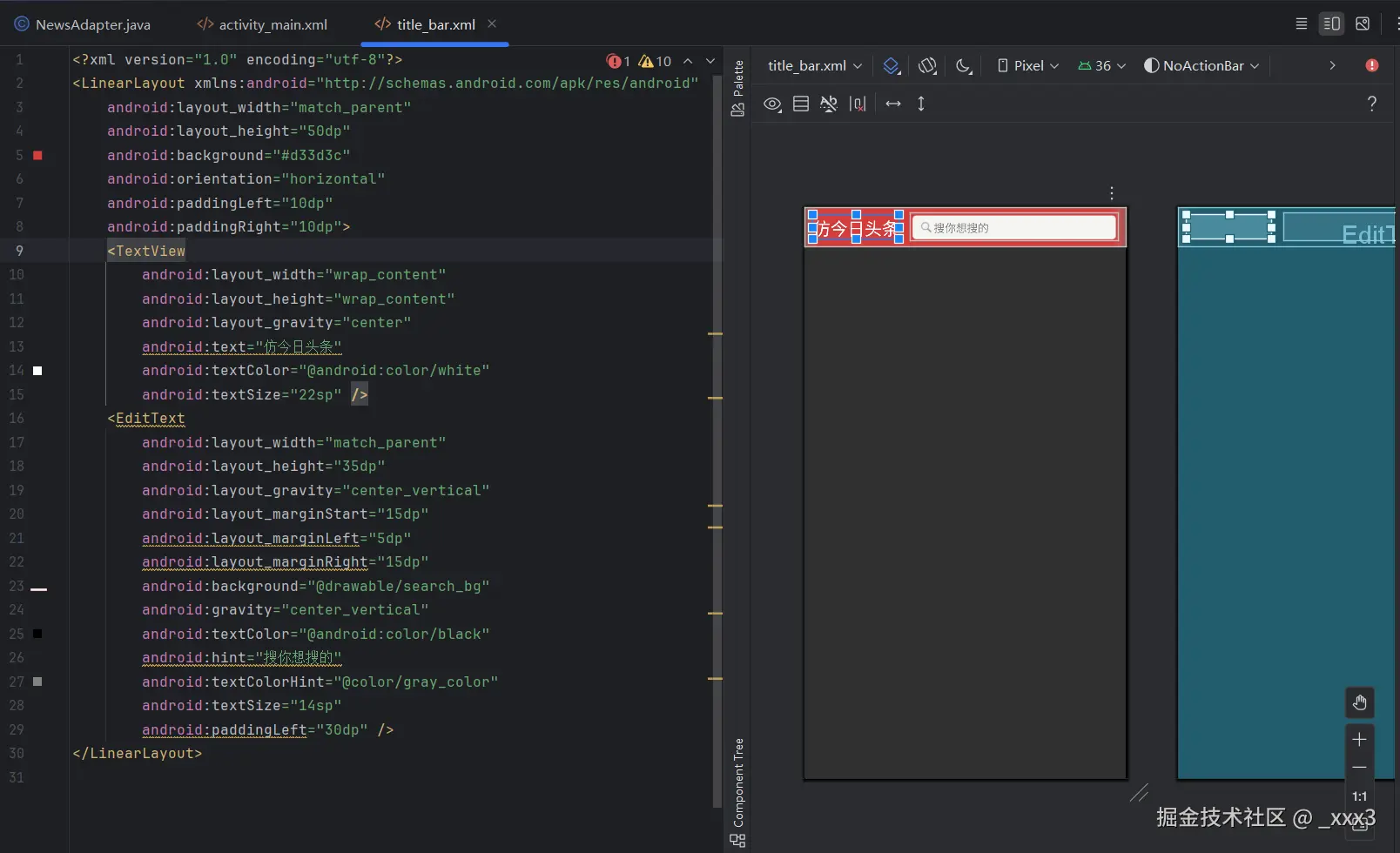This screenshot has height=853, width=1400.
Task: Open the Select Design Surface layers menu
Action: [x=891, y=66]
